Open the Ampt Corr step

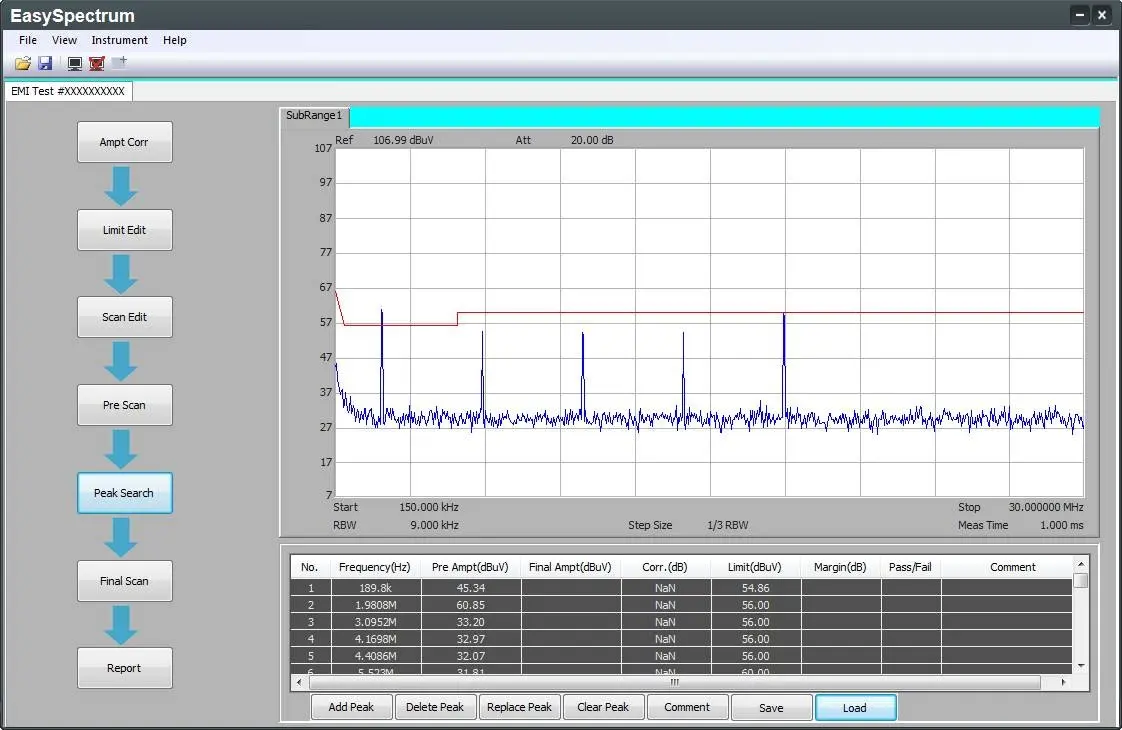pos(124,141)
